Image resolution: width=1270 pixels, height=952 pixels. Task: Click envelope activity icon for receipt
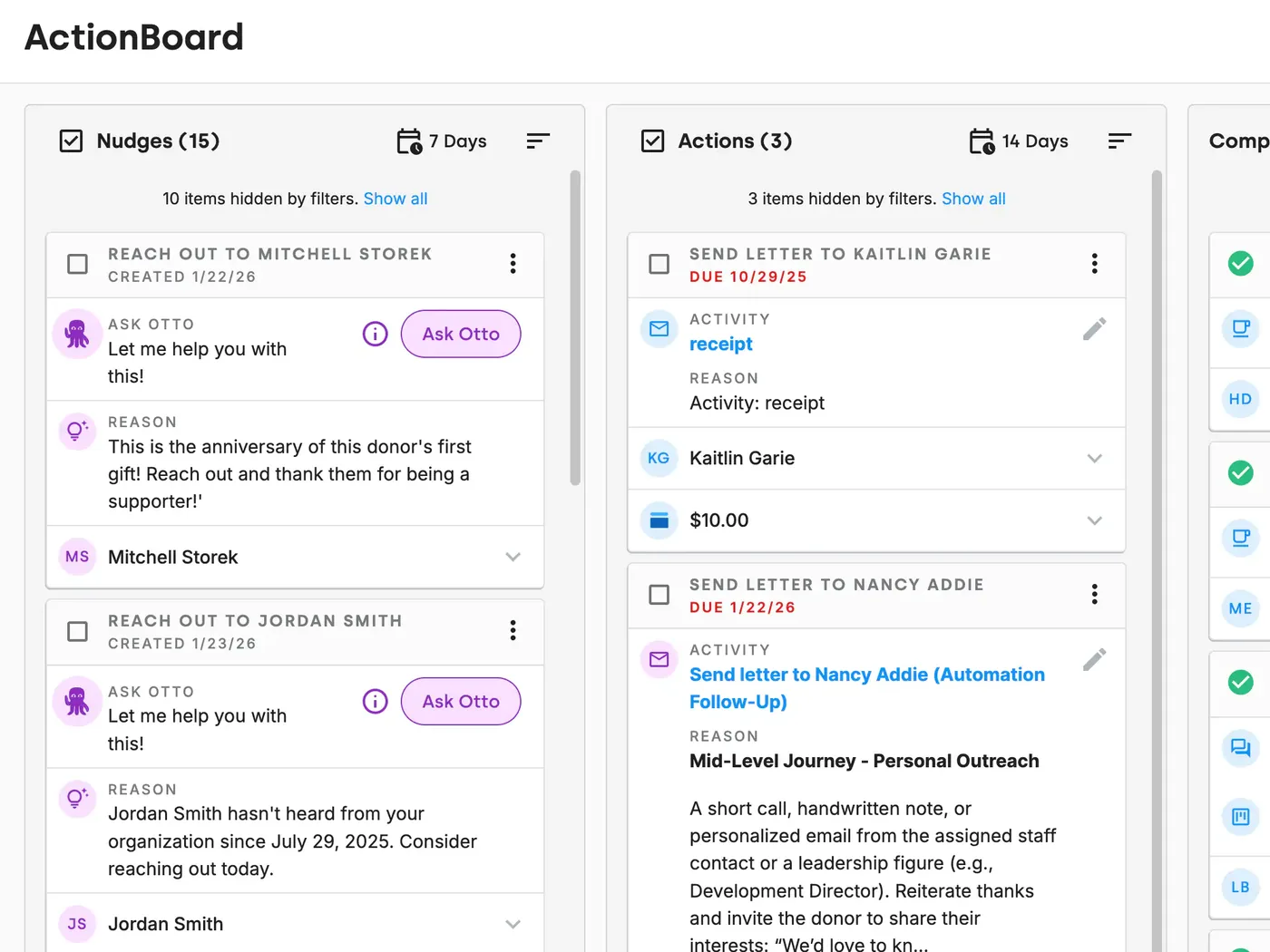point(659,328)
